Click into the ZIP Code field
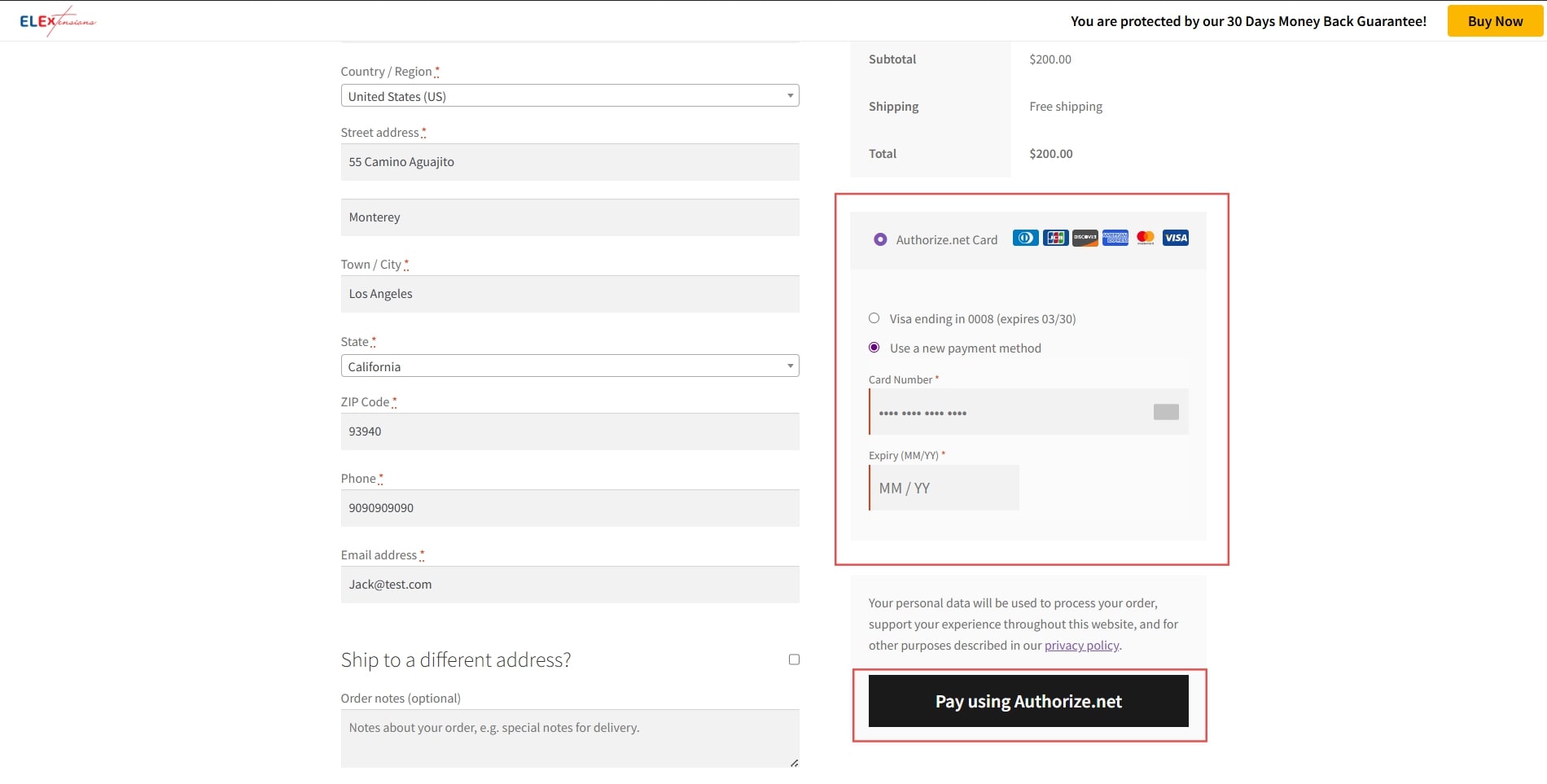 570,431
